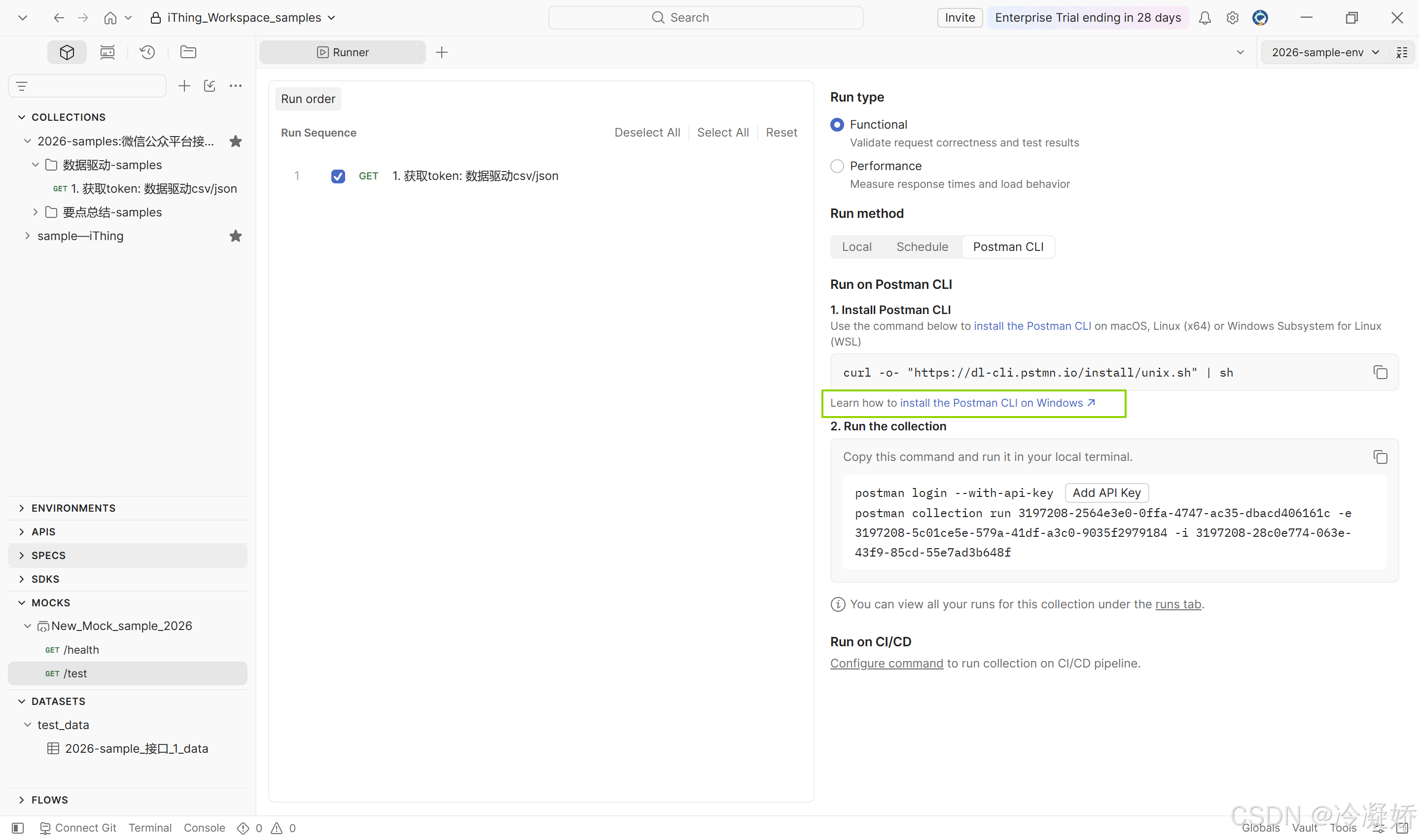This screenshot has width=1419, height=840.
Task: Open the tab list chevron dropdown
Action: 1240,52
